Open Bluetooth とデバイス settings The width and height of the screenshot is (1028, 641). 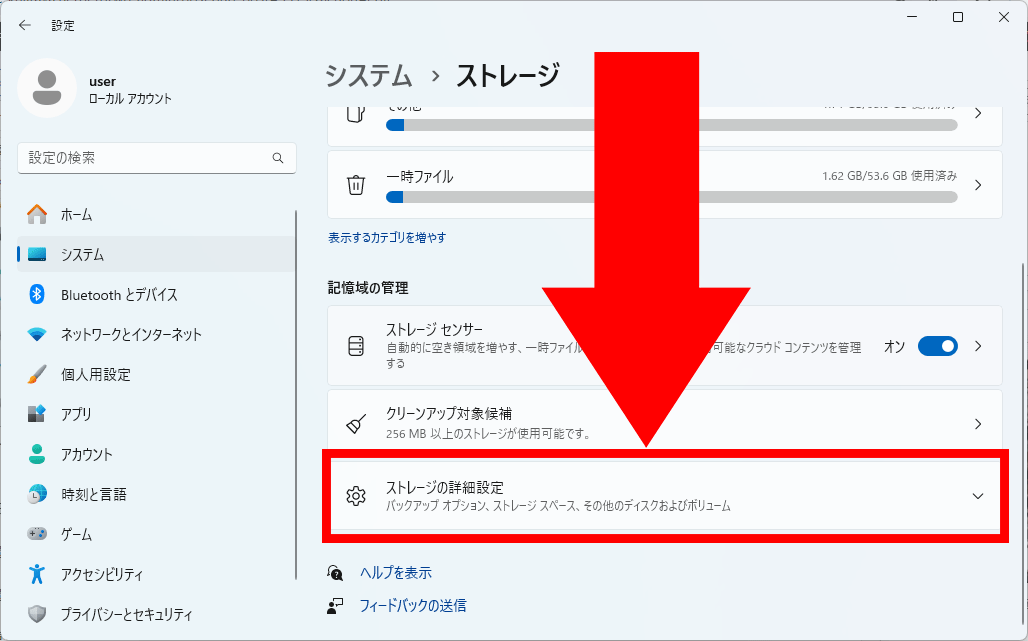pyautogui.click(x=119, y=294)
